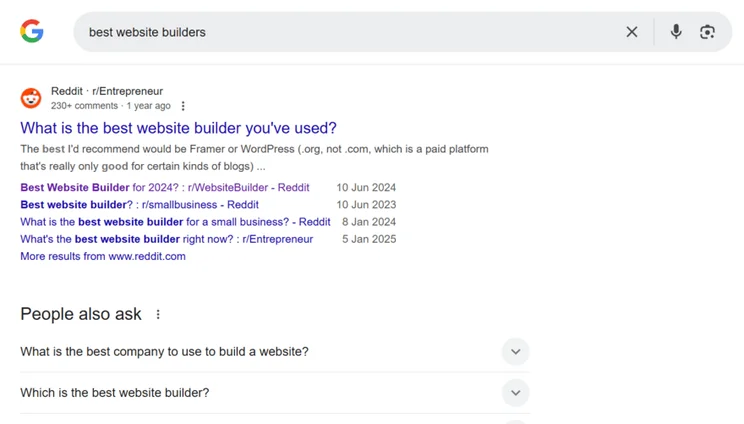Click the date '10 Jun 2024'
Screen dimensions: 744x424
tap(366, 187)
